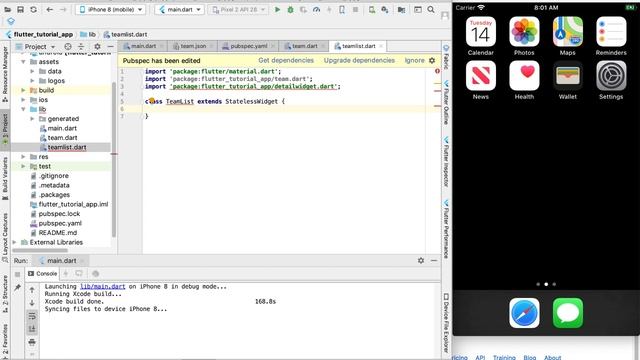Save all with the floppy disk icon

[20, 9]
